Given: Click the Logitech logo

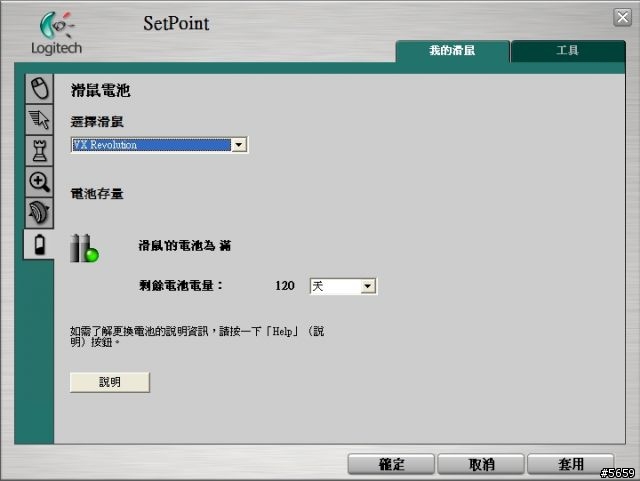Looking at the screenshot, I should point(56,33).
